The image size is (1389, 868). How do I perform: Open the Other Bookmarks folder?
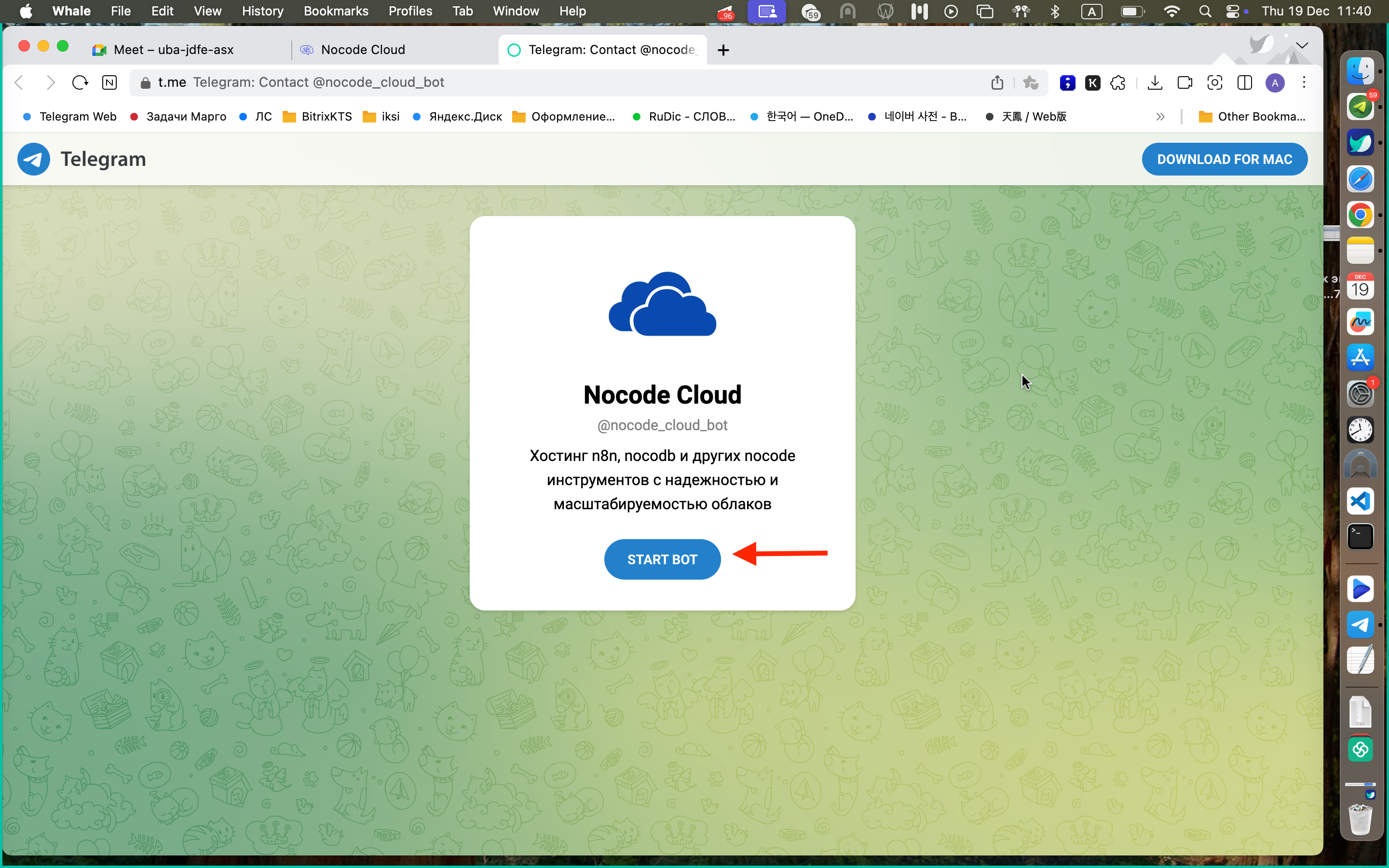pos(1252,117)
